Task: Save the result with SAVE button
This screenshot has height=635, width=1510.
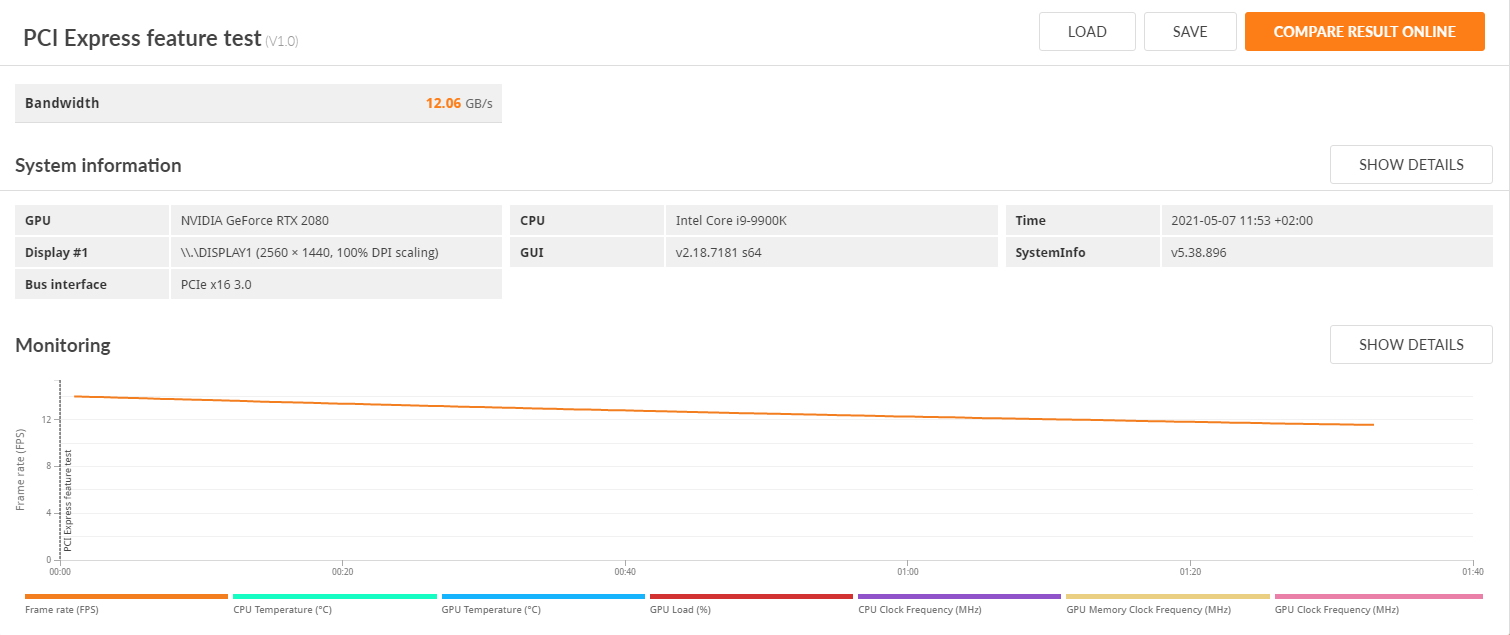Action: click(1190, 32)
